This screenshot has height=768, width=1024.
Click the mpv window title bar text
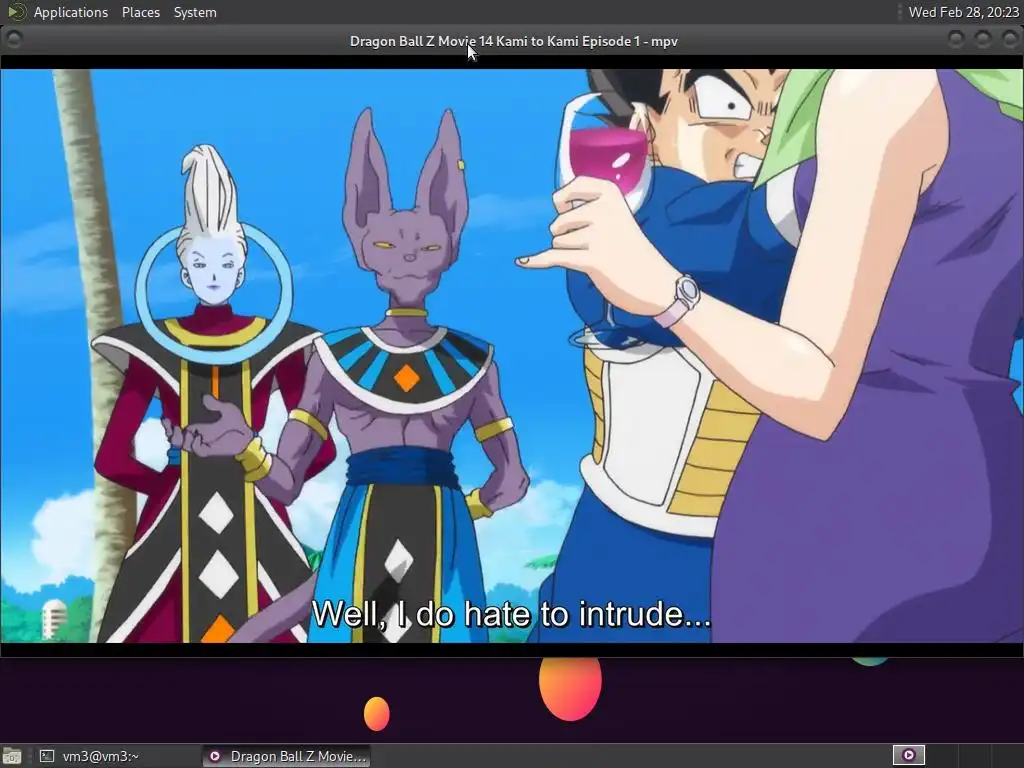click(513, 41)
